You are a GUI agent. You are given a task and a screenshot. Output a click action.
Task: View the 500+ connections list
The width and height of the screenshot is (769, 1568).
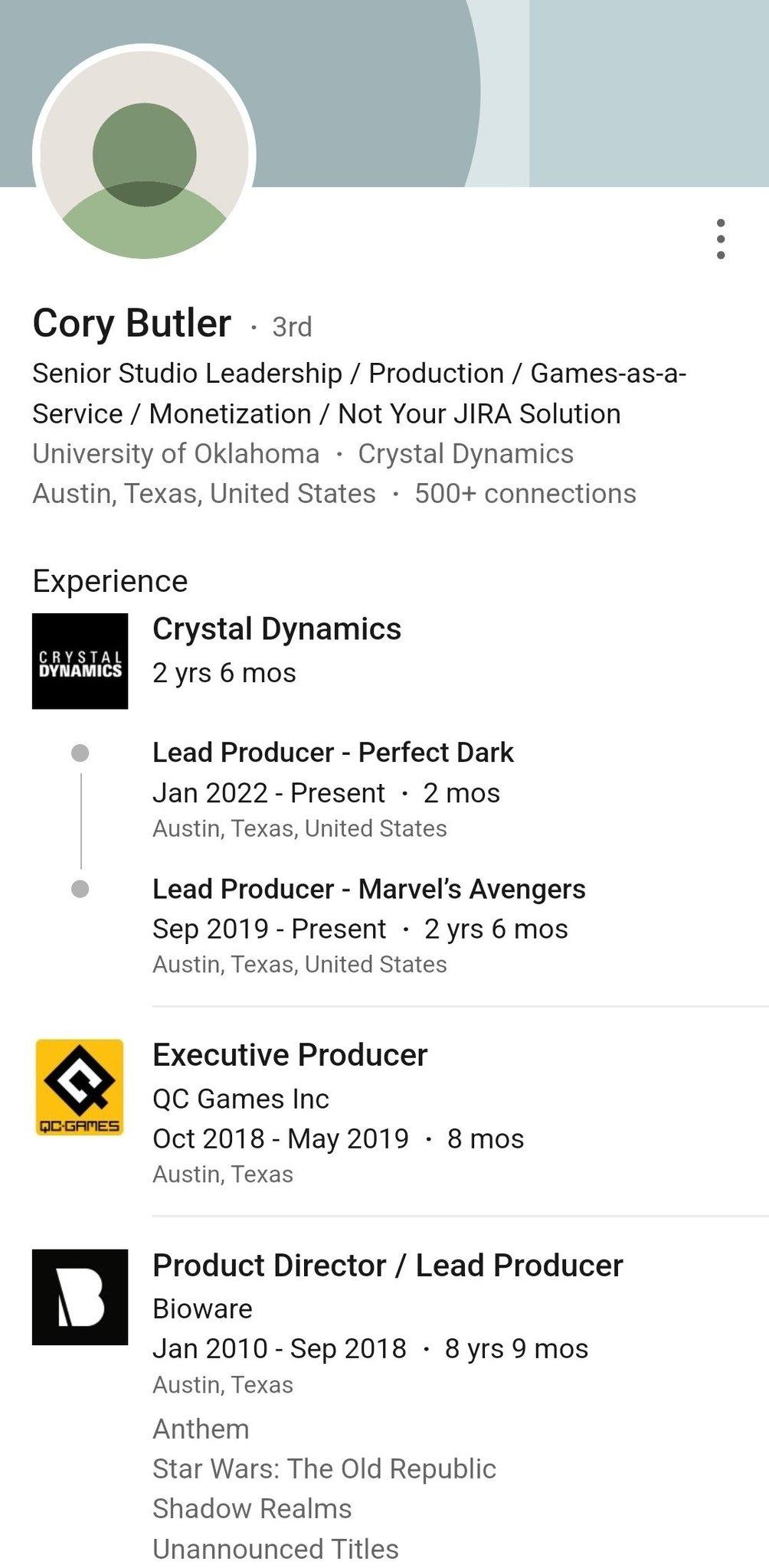[x=525, y=494]
